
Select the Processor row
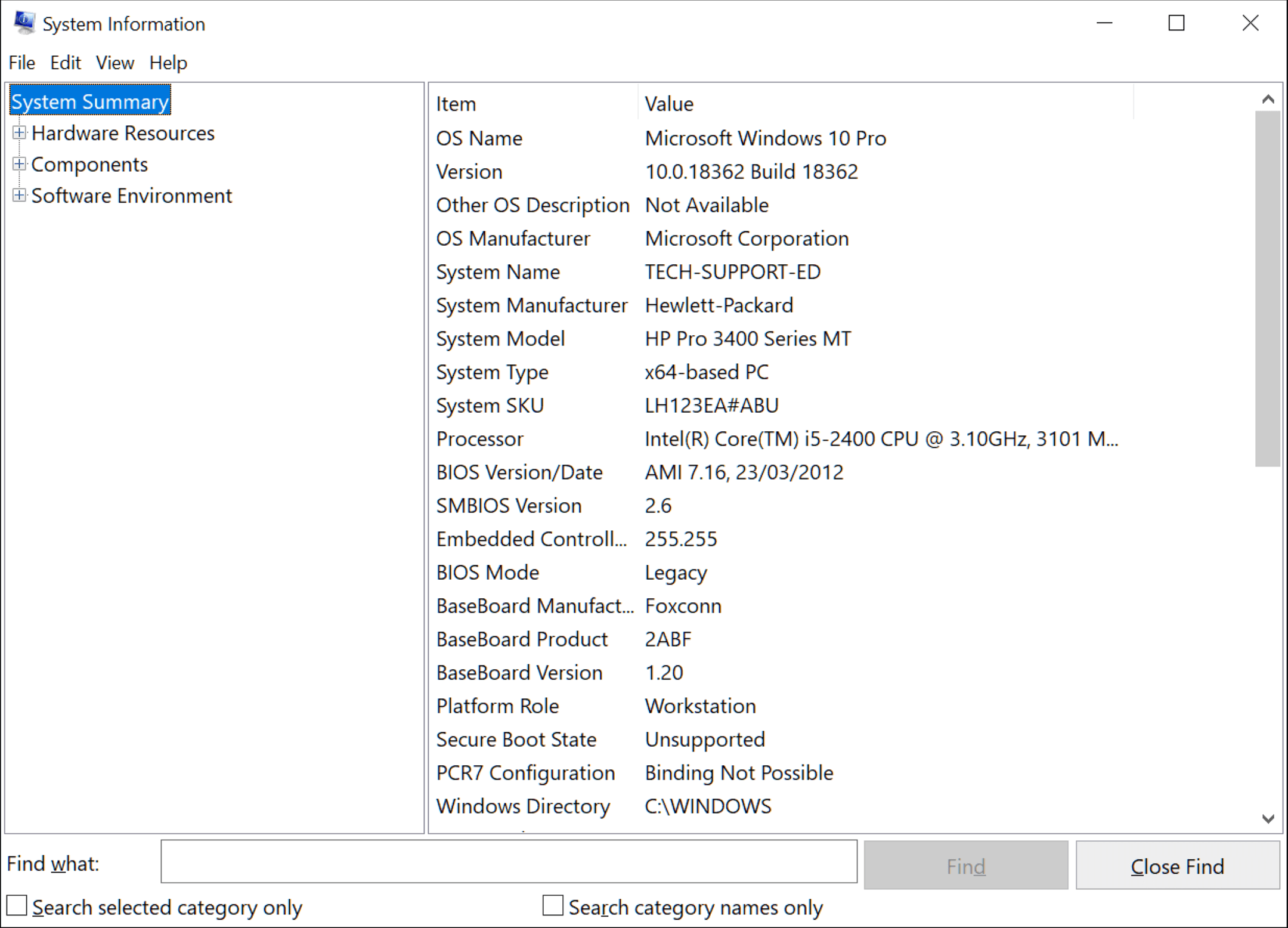[781, 439]
